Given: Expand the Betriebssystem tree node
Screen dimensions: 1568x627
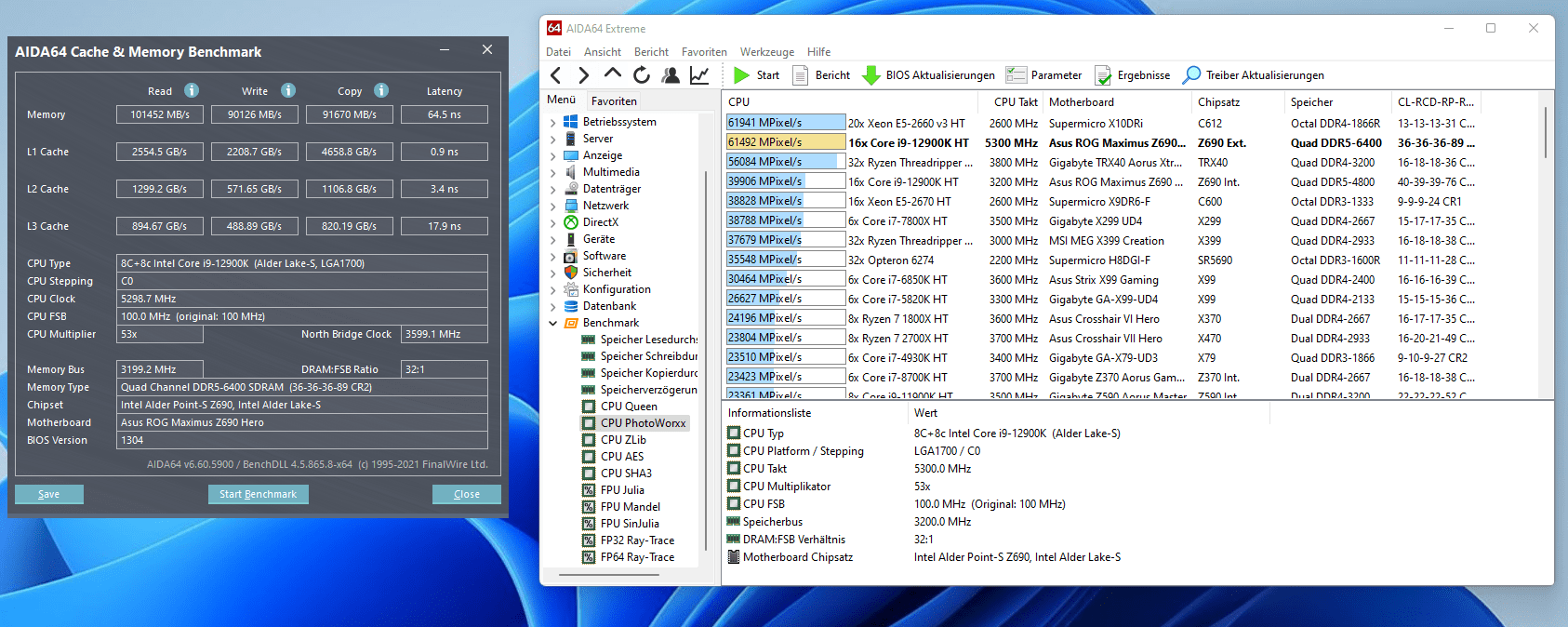Looking at the screenshot, I should pyautogui.click(x=553, y=122).
